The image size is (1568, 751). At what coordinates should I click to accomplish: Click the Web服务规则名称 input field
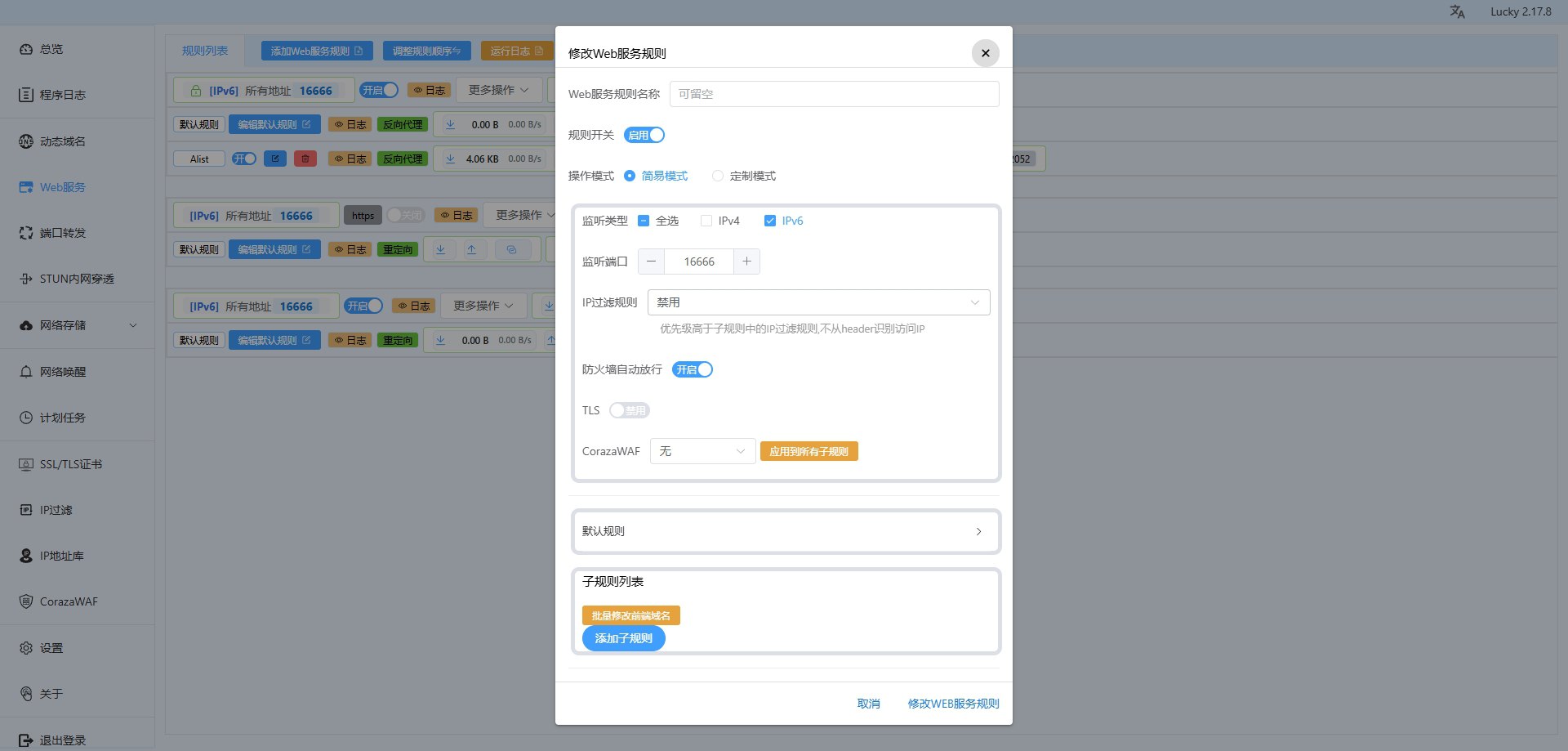coord(834,94)
